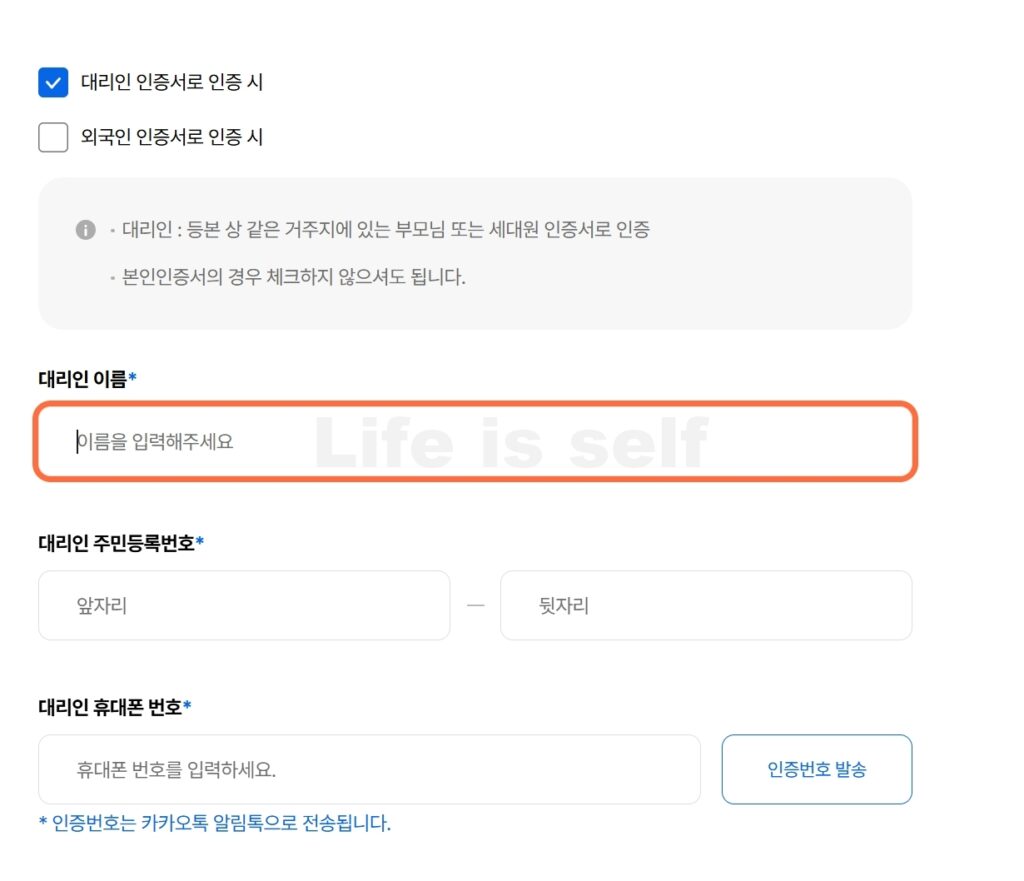Click the 대리인 등본 상 explanation line
Image resolution: width=1024 pixels, height=881 pixels.
point(386,230)
